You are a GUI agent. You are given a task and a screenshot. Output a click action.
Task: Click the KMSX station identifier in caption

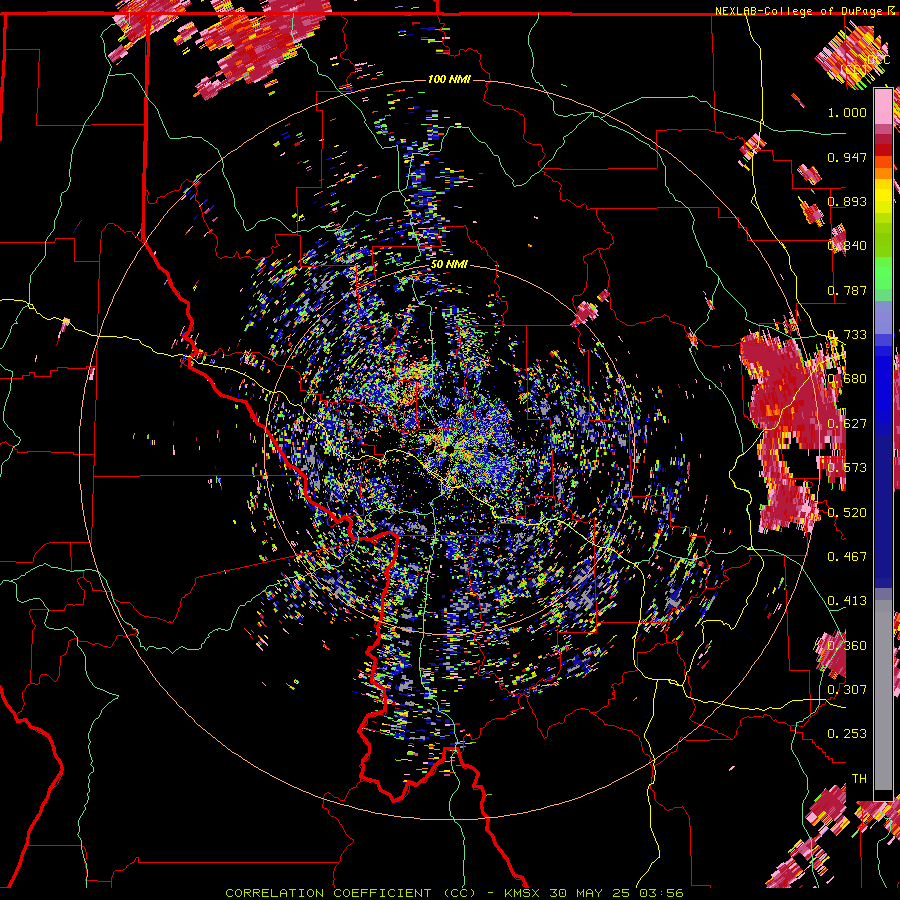522,893
